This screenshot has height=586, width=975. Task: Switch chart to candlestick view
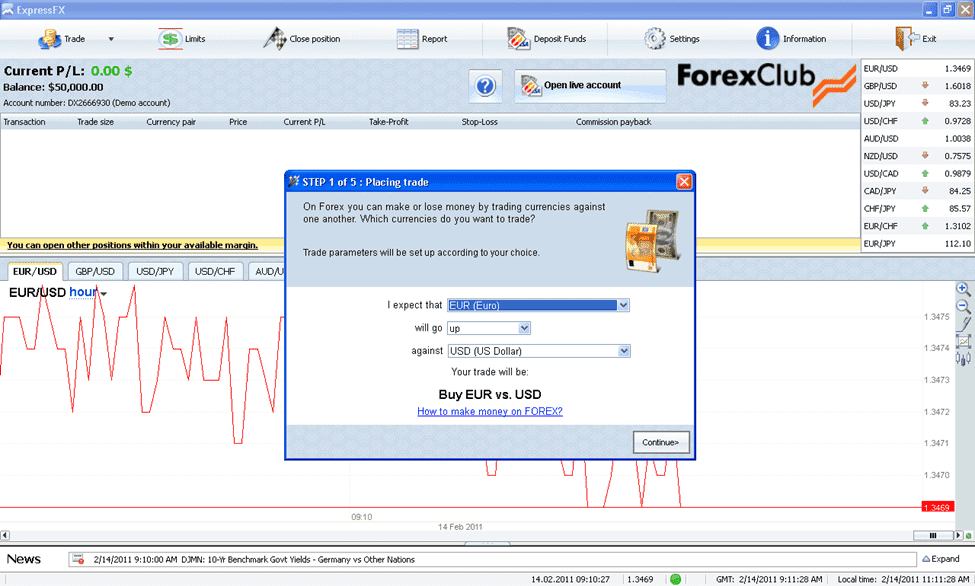[x=963, y=359]
